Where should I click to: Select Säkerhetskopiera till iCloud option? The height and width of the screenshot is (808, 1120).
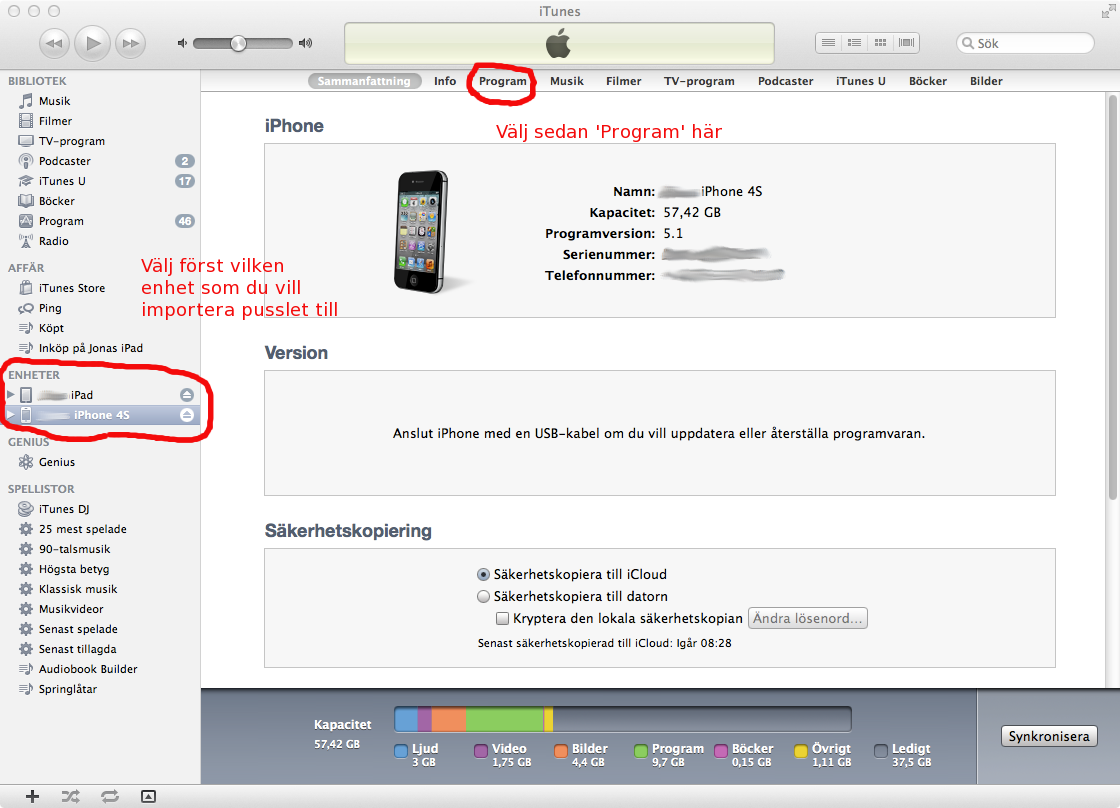484,574
